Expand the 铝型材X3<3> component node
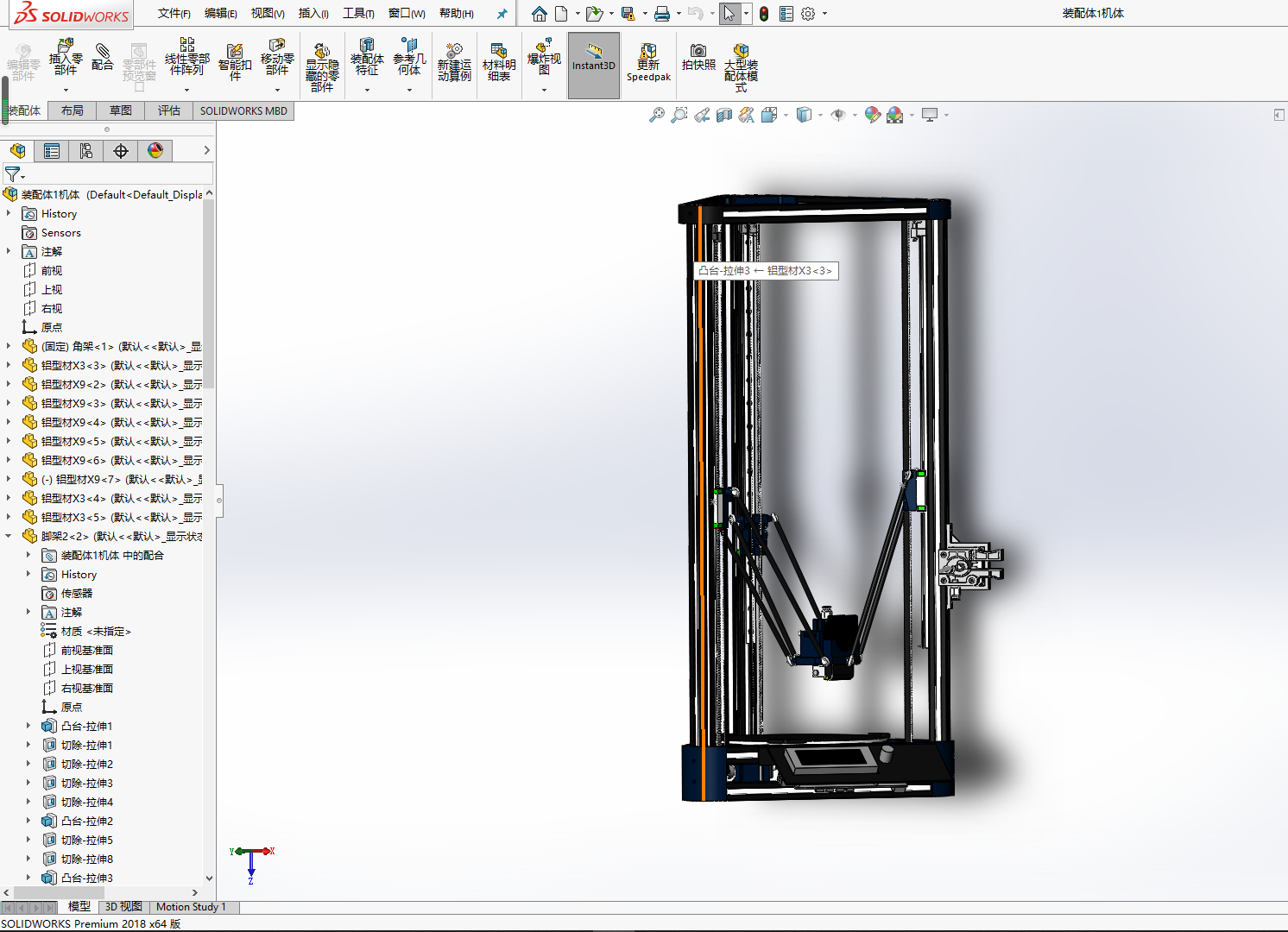Viewport: 1288px width, 932px height. click(x=9, y=365)
